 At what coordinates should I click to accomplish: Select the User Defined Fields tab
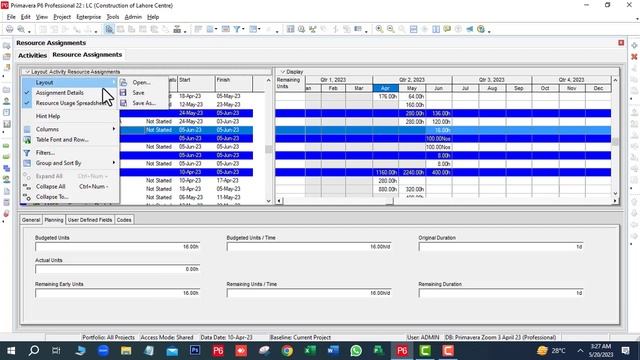(x=90, y=220)
